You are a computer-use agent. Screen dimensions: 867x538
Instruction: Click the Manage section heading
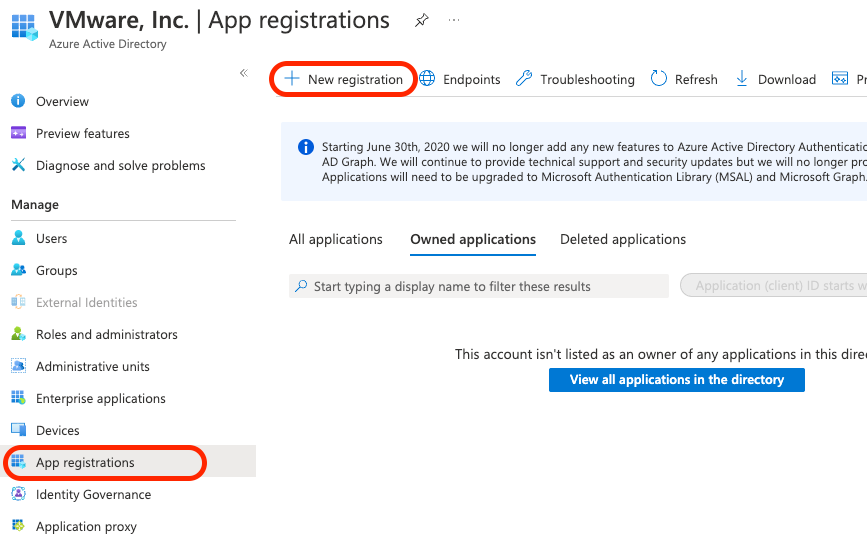point(35,205)
